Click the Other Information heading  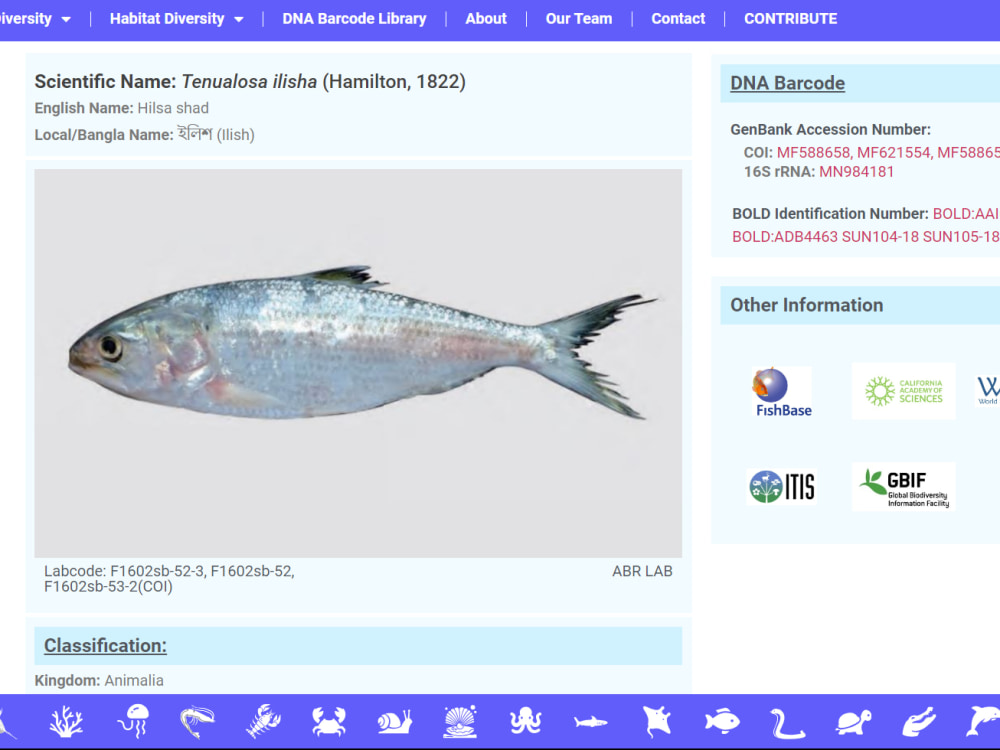(807, 305)
